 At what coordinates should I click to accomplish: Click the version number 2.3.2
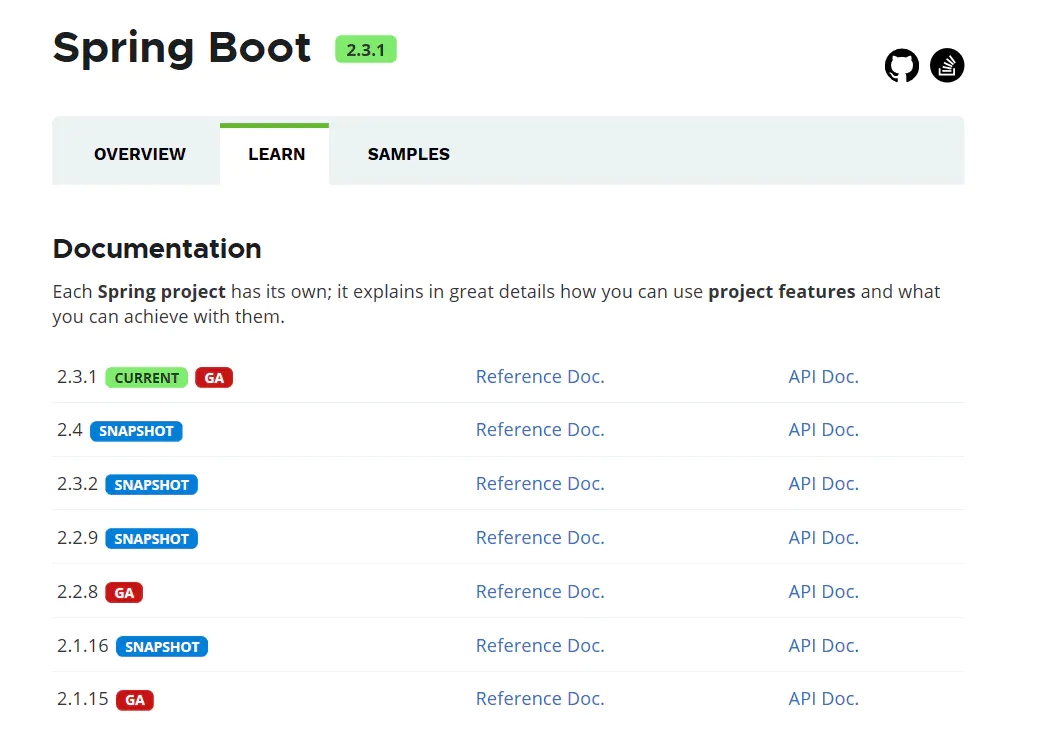pos(77,483)
